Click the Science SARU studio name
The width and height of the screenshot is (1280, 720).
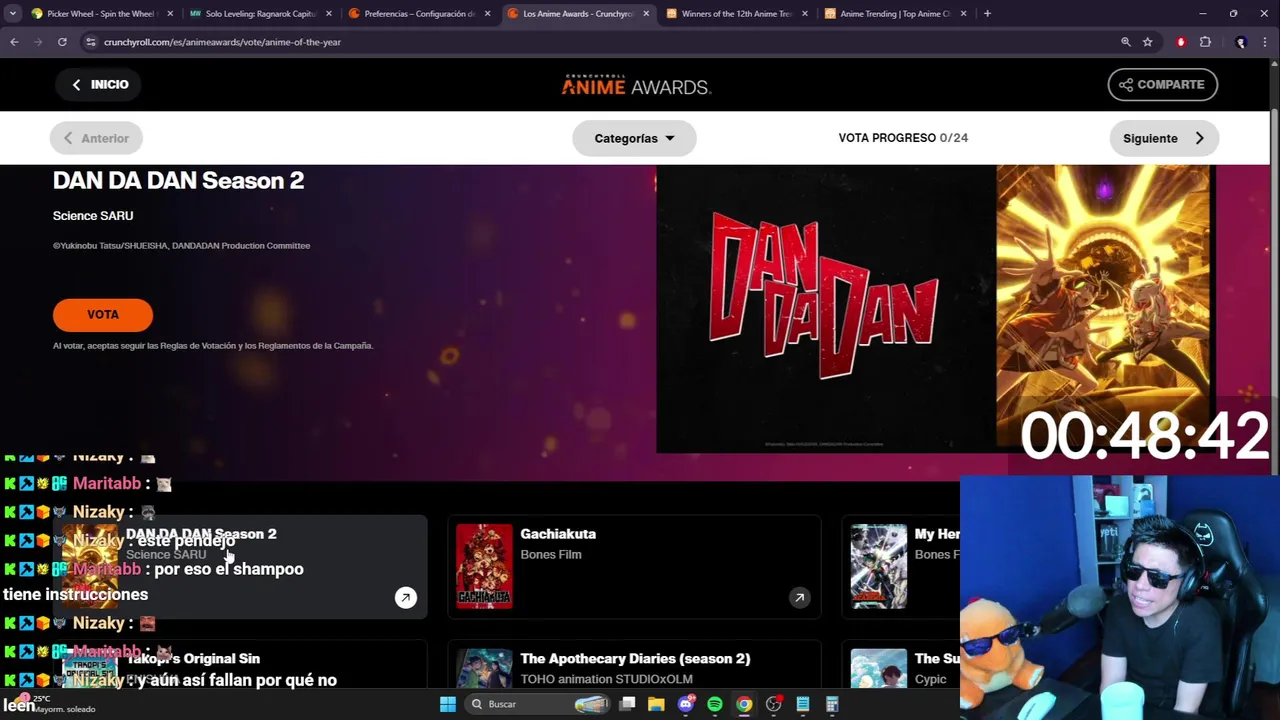point(93,216)
